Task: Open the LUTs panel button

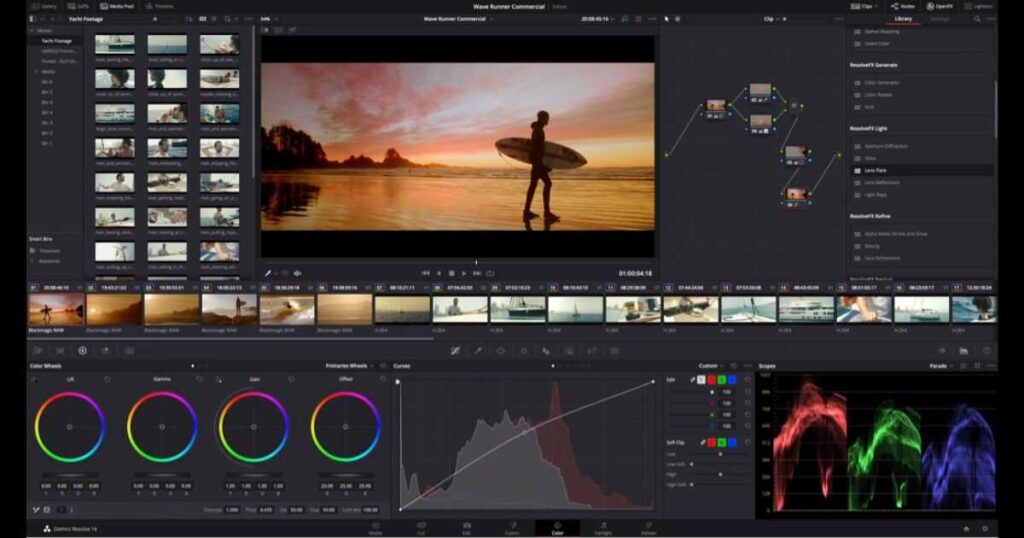Action: [77, 6]
